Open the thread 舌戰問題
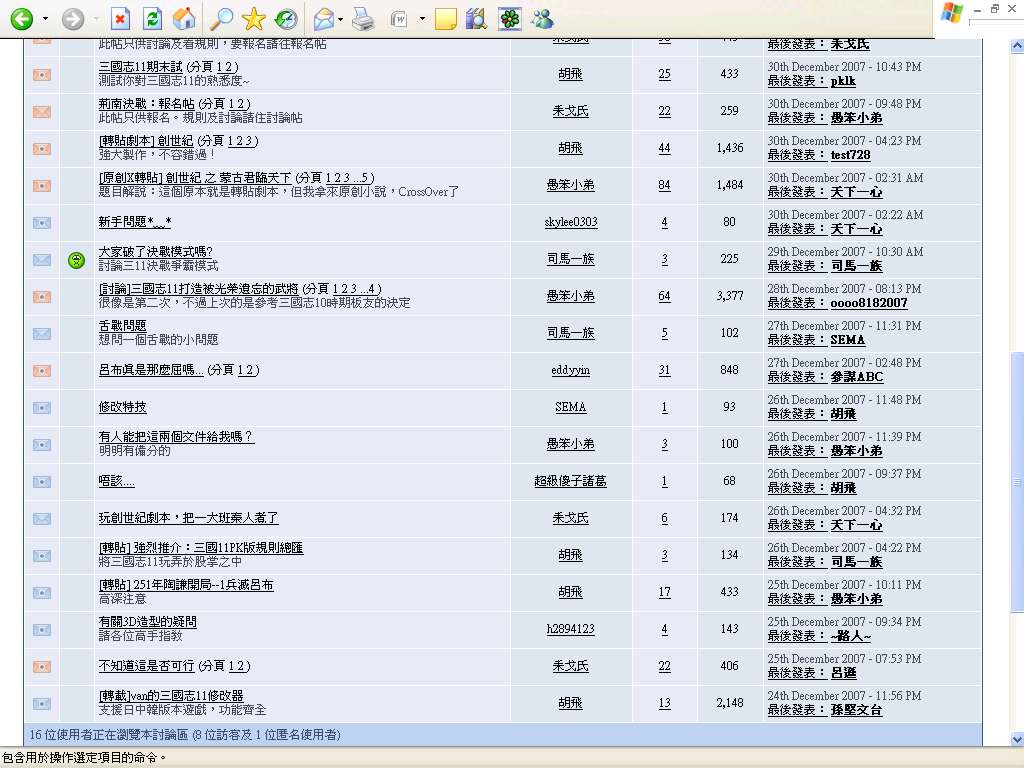The height and width of the screenshot is (768, 1024). (122, 326)
